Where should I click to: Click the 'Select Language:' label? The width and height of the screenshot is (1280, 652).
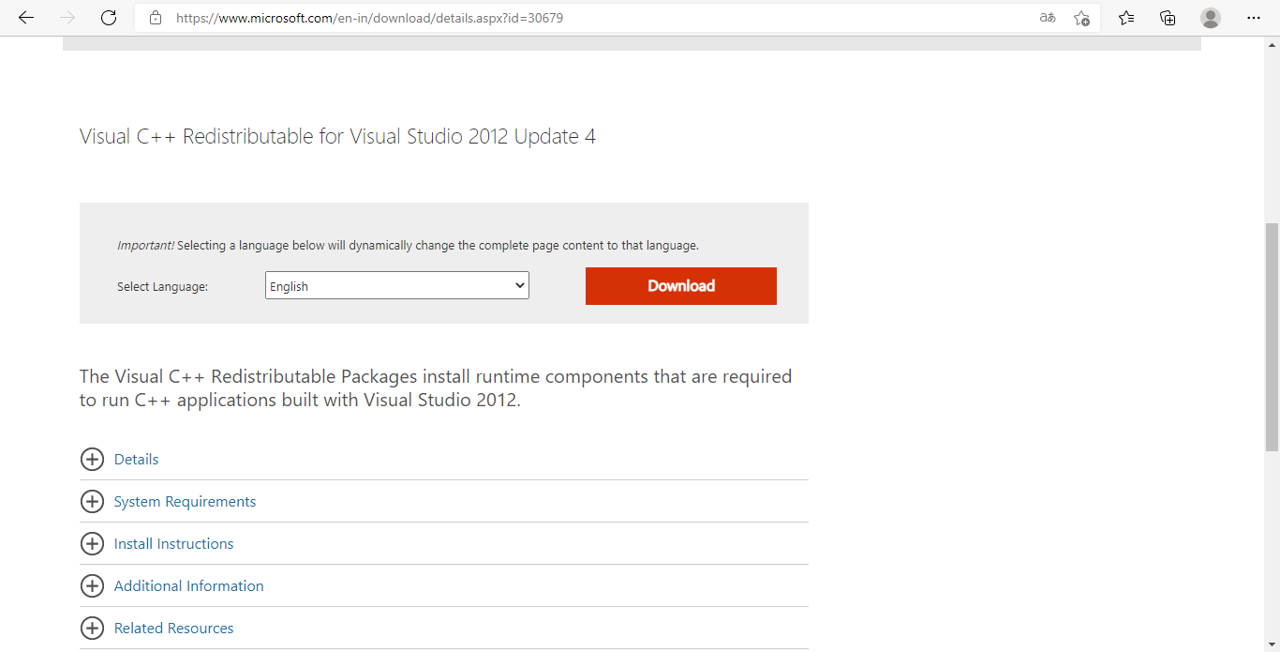[162, 286]
